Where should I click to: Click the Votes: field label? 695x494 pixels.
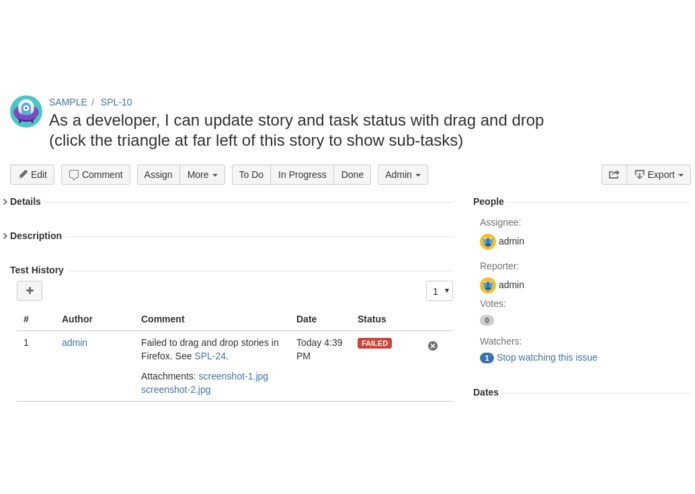(x=493, y=303)
